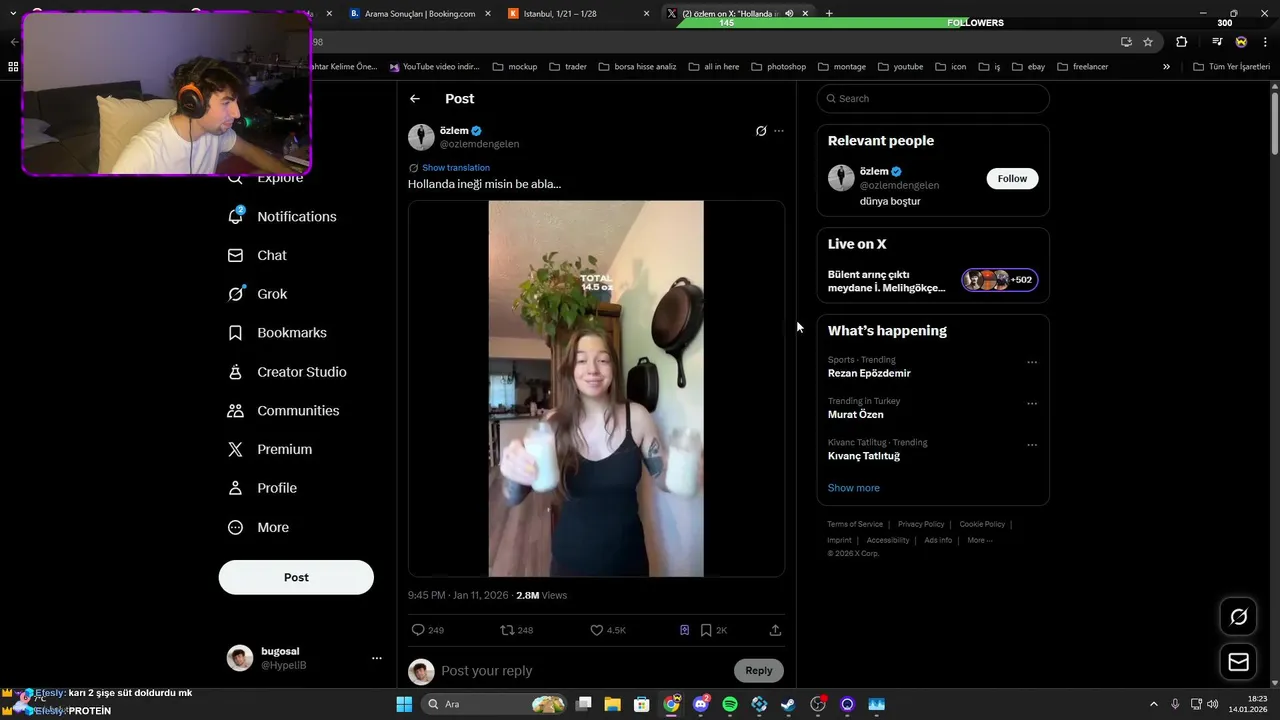The image size is (1280, 720).
Task: Click install app icon in address bar
Action: tap(1126, 42)
